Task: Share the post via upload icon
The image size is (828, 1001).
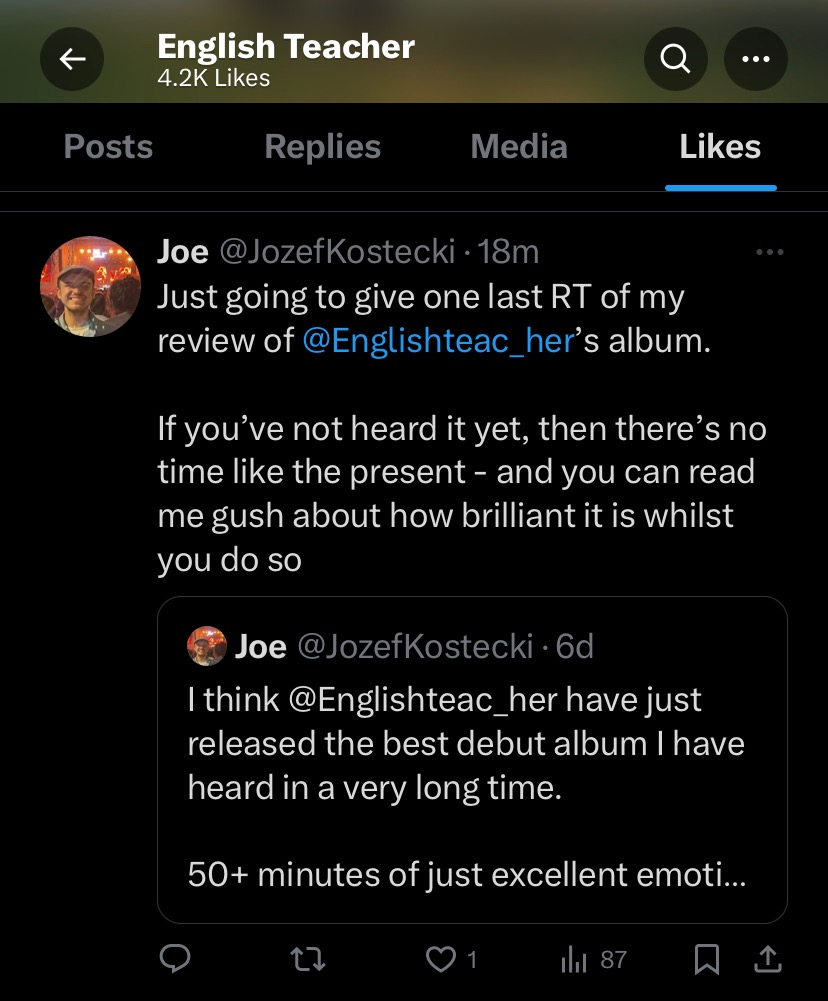Action: (x=767, y=960)
